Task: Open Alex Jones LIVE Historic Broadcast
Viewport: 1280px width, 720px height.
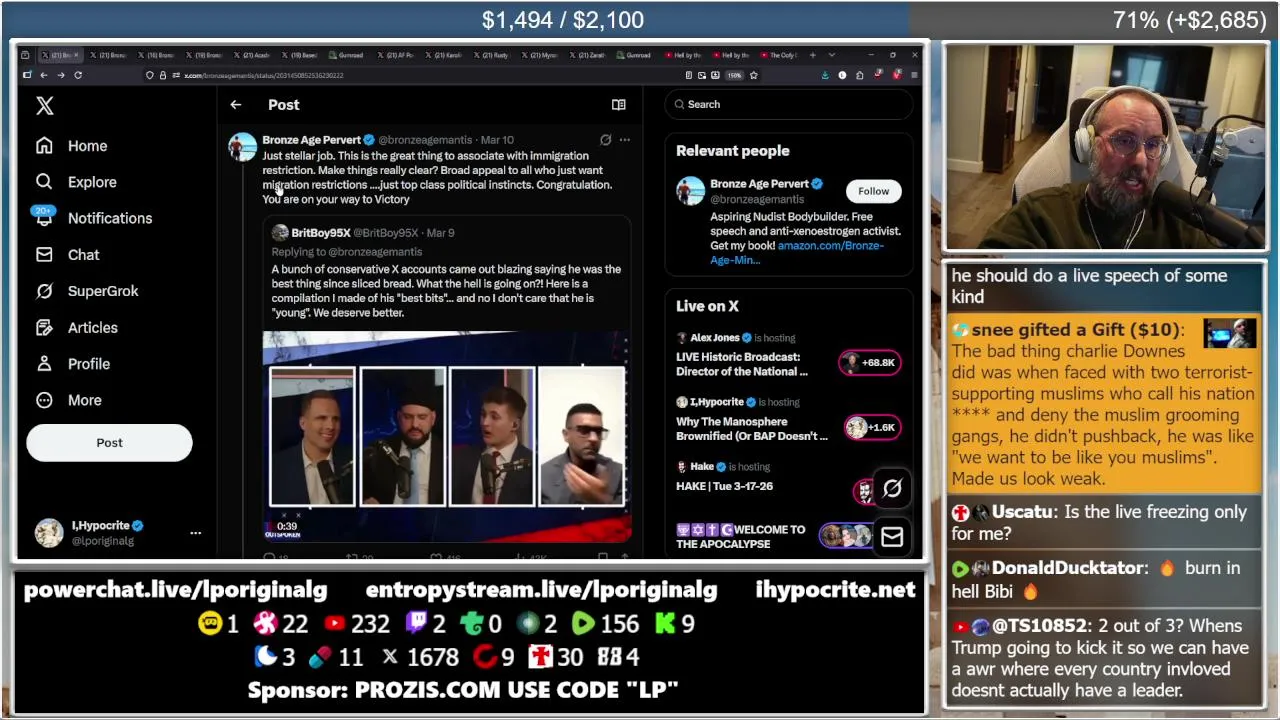Action: click(x=742, y=364)
